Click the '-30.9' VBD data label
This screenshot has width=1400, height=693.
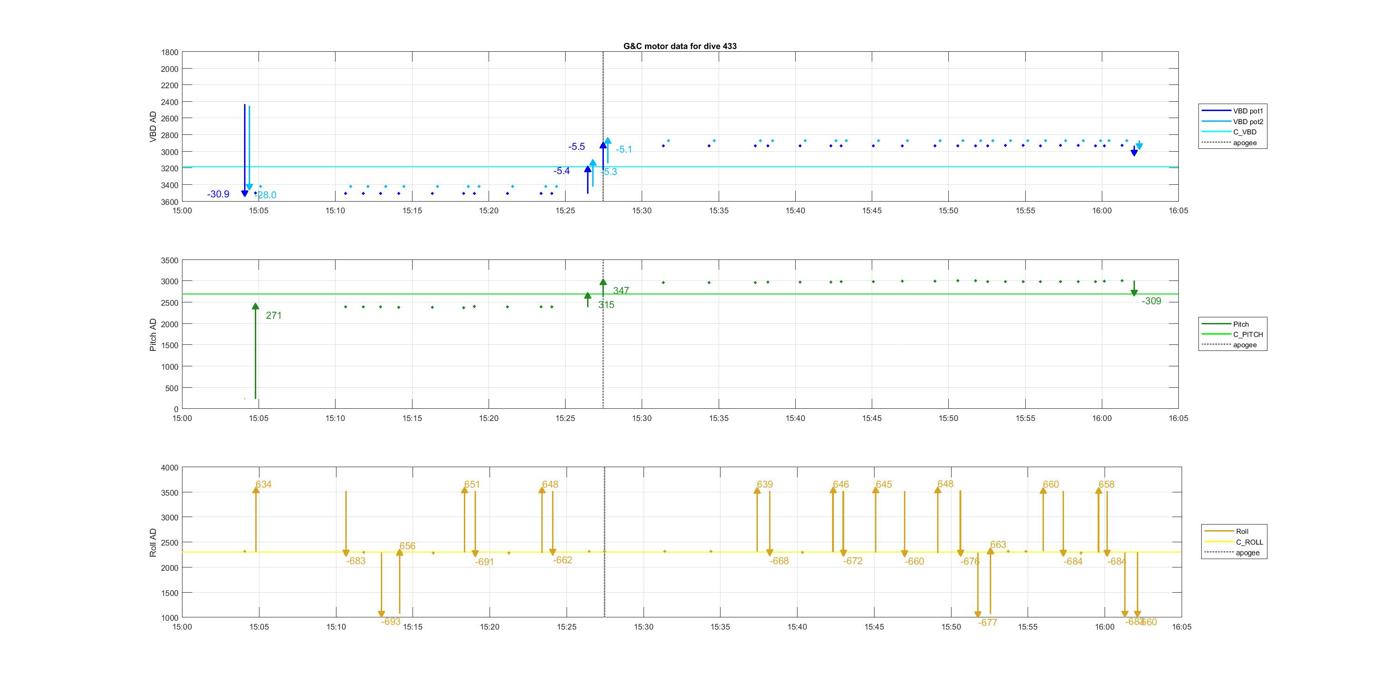pos(218,194)
